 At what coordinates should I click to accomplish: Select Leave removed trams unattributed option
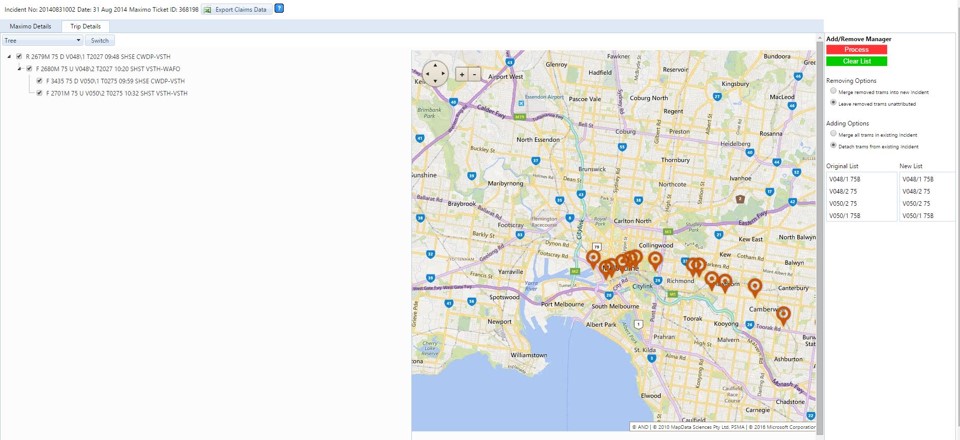click(x=833, y=103)
